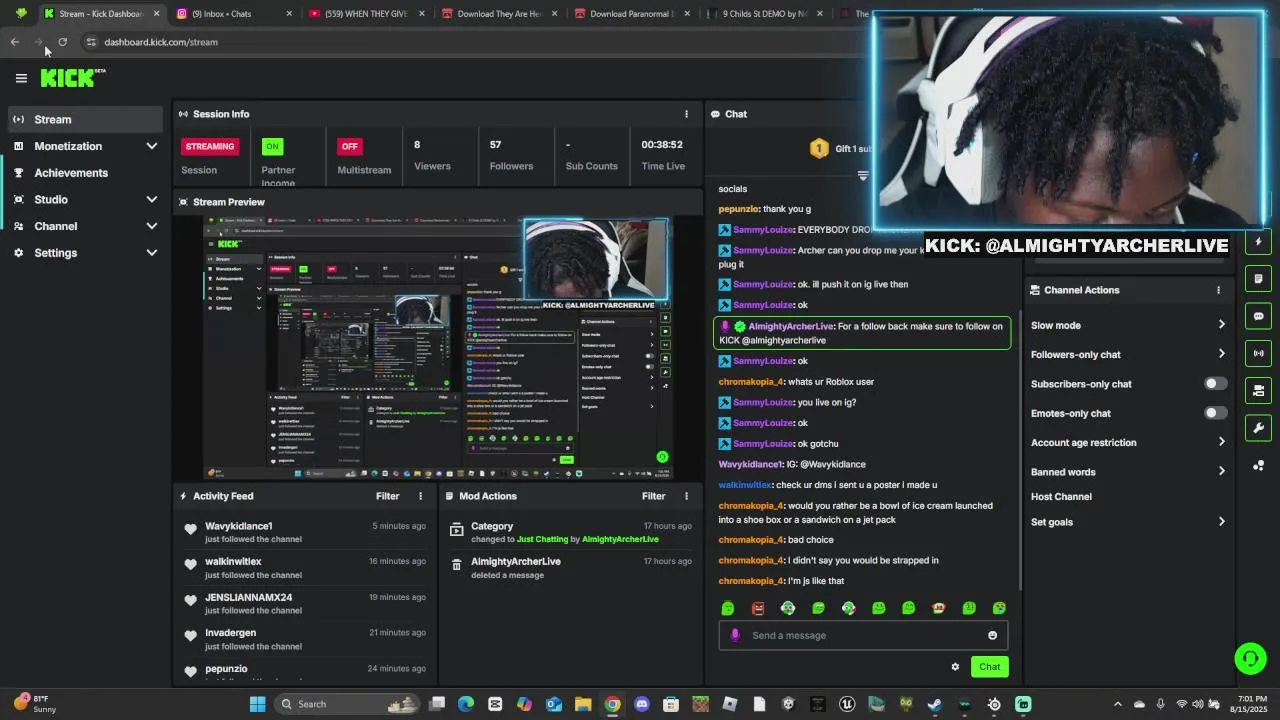This screenshot has height=720, width=1280.
Task: Open Activity Feed Filter
Action: coord(387,496)
